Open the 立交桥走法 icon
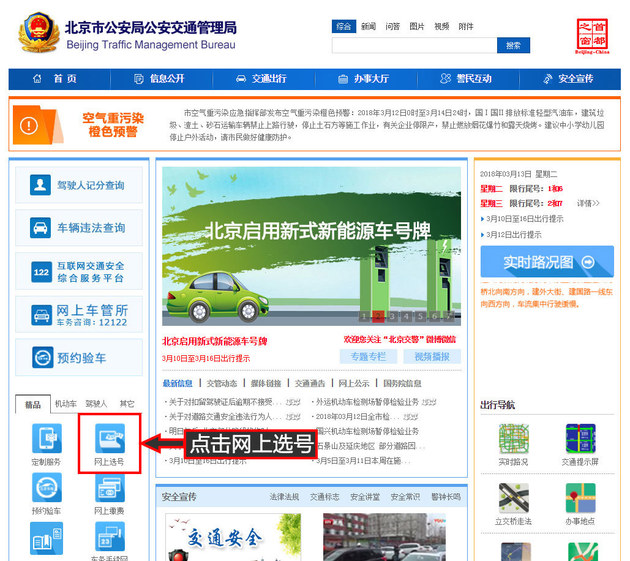630x561 pixels. click(x=513, y=498)
